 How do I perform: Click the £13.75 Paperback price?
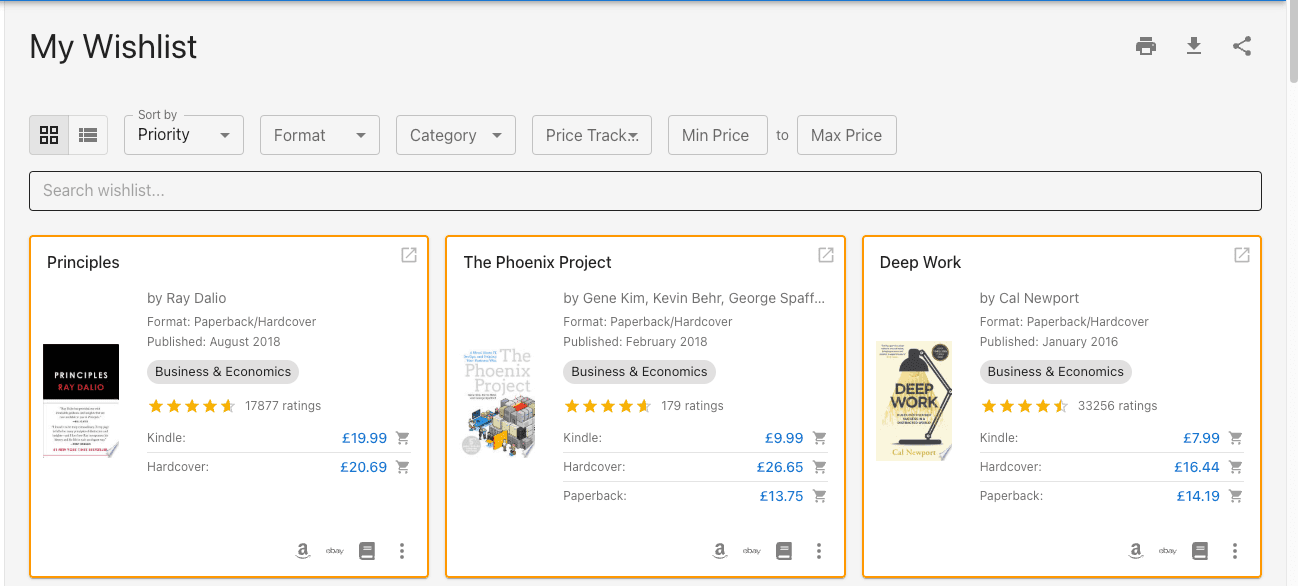coord(781,496)
